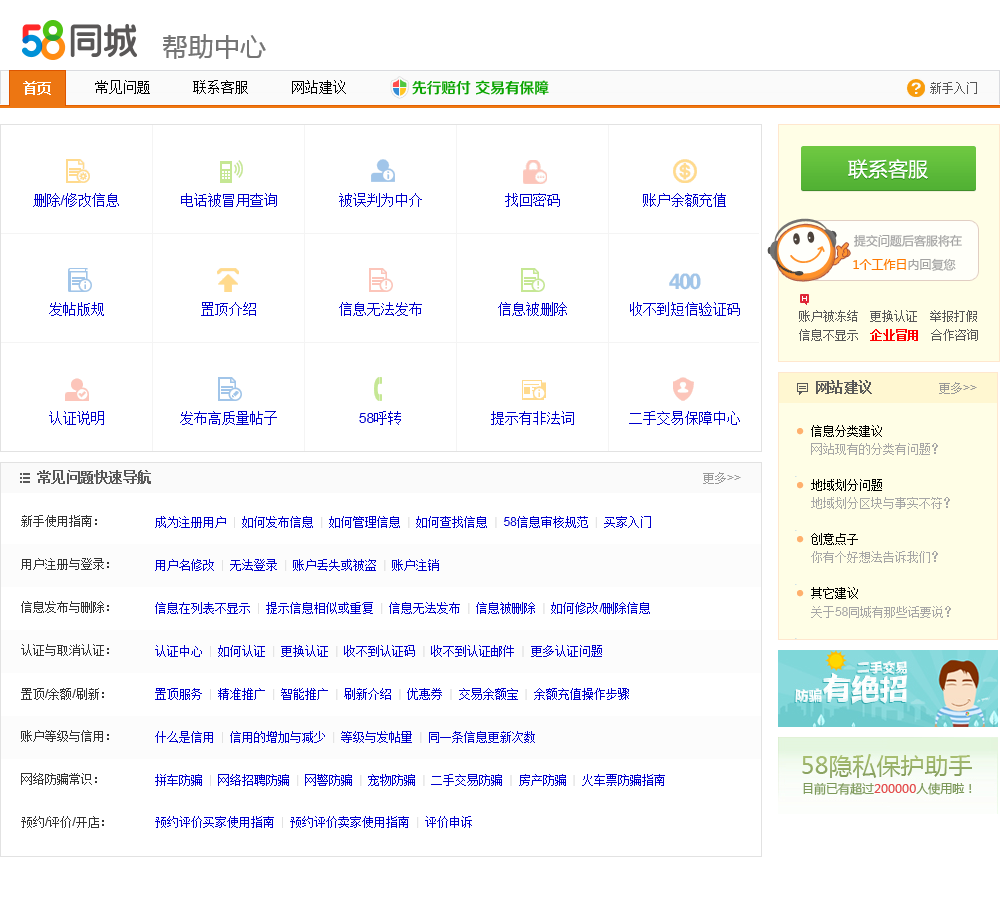Click the green 联系客服 button
Image resolution: width=1000 pixels, height=909 pixels.
click(x=888, y=168)
